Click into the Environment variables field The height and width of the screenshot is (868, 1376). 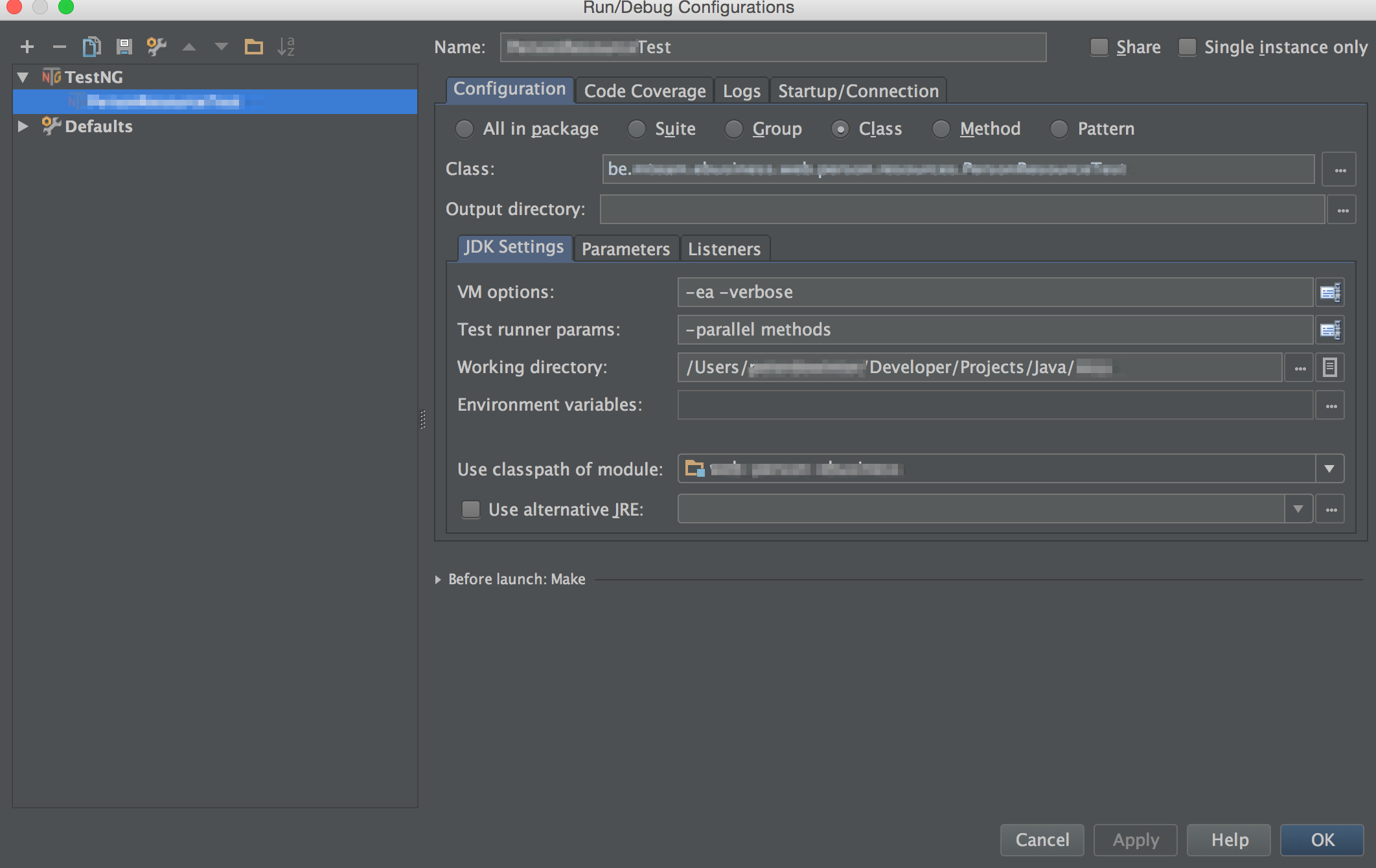point(994,405)
